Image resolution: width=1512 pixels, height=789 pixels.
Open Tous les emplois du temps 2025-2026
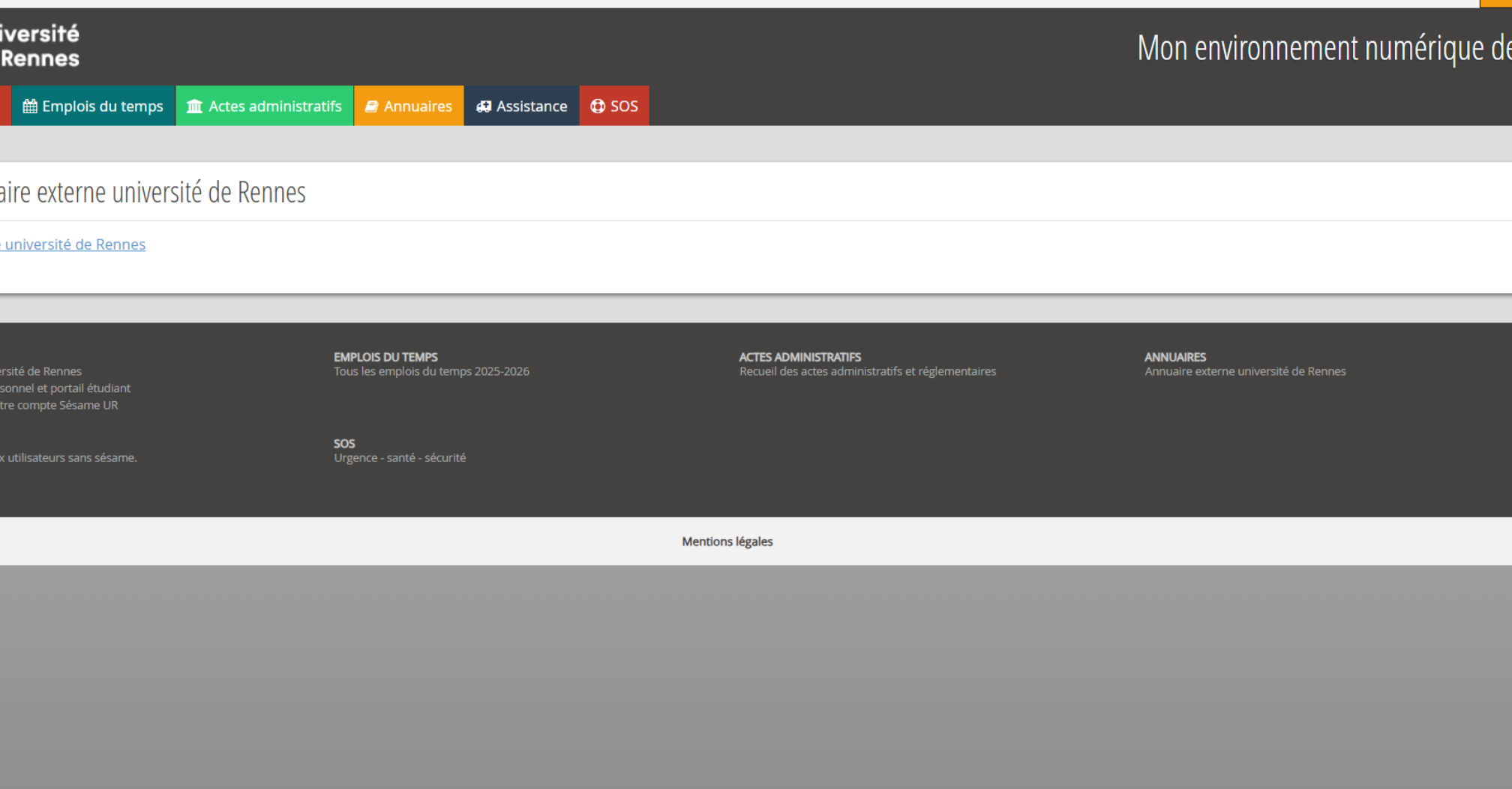[x=431, y=371]
